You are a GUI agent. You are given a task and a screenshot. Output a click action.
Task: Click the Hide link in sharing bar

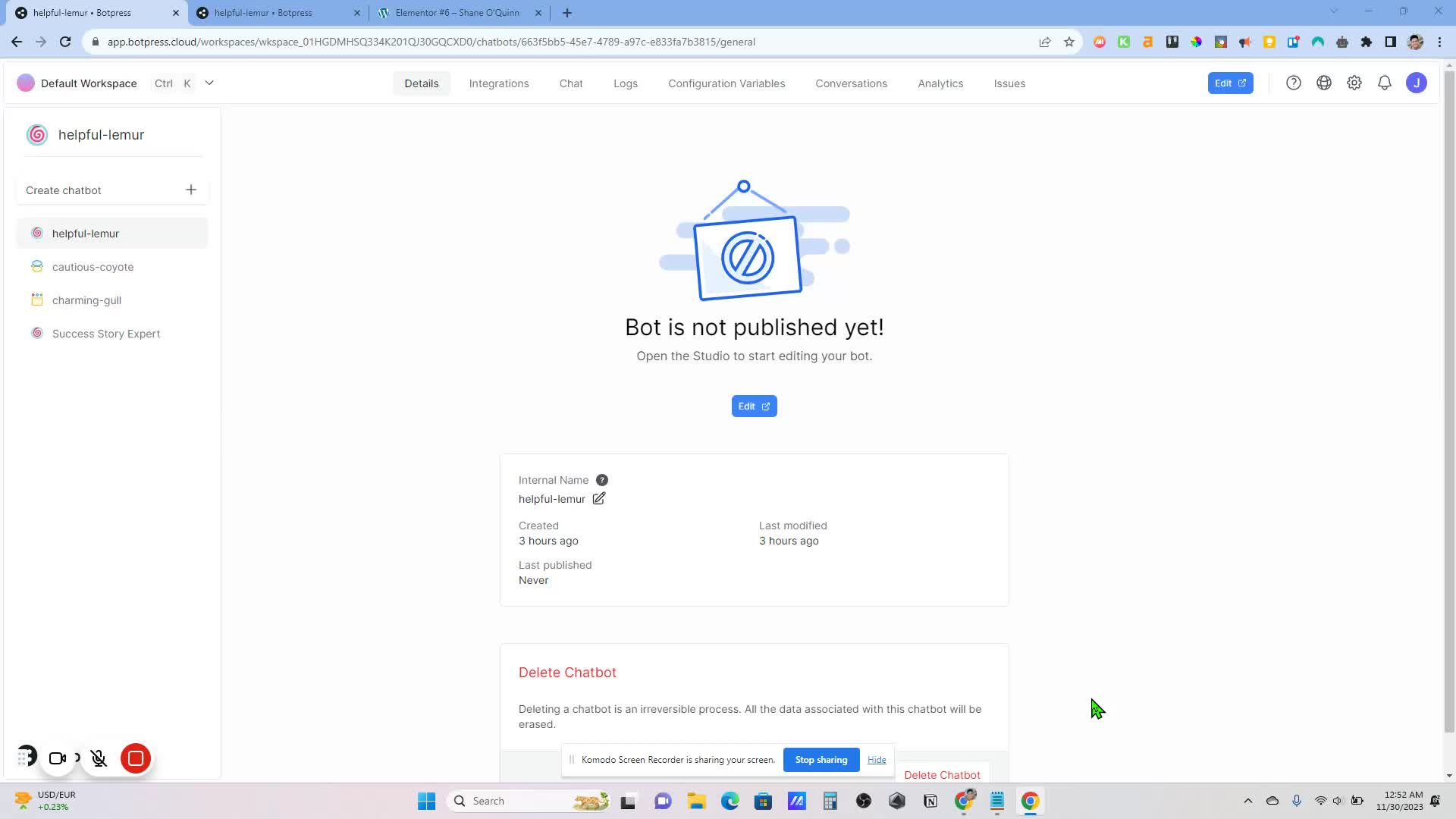876,760
